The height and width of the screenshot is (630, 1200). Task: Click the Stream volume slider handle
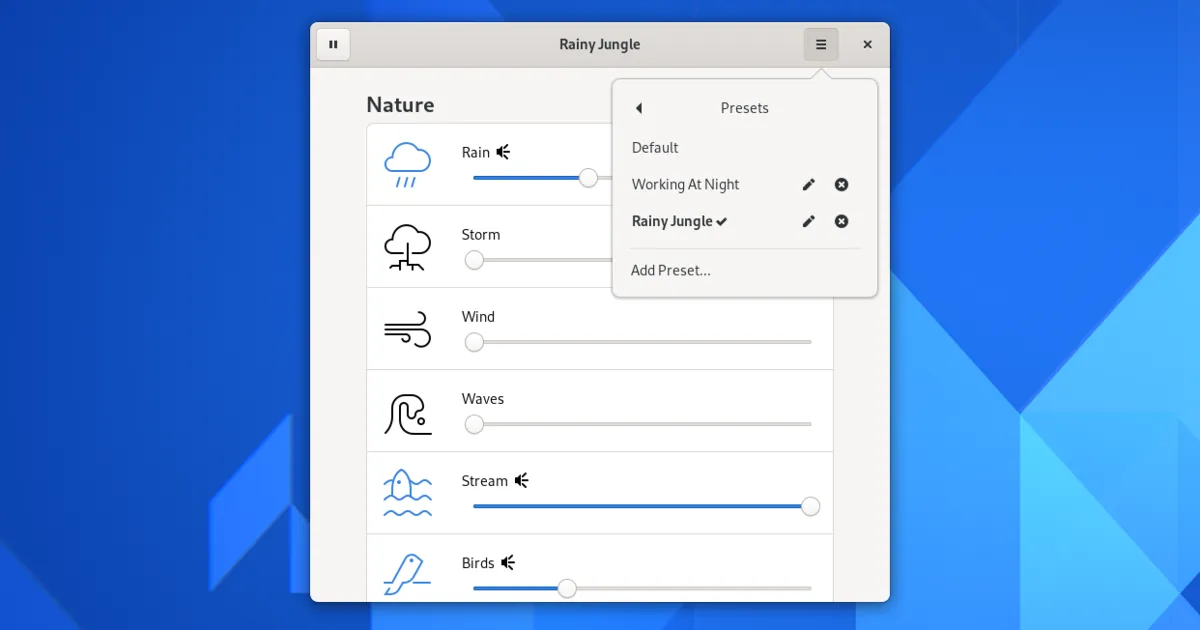[811, 506]
